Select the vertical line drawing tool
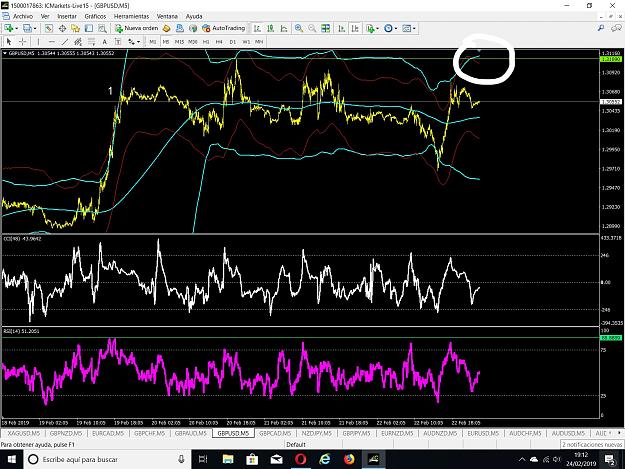This screenshot has height=469, width=625. 38,41
